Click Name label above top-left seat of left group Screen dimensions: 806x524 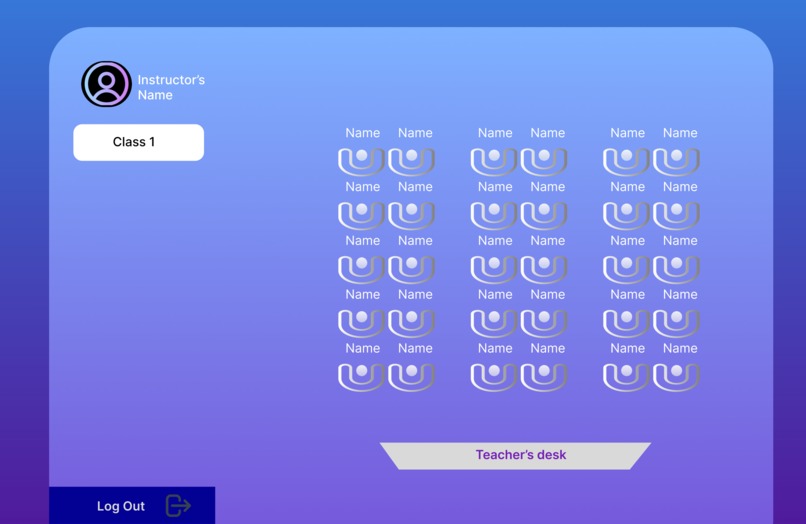point(363,133)
